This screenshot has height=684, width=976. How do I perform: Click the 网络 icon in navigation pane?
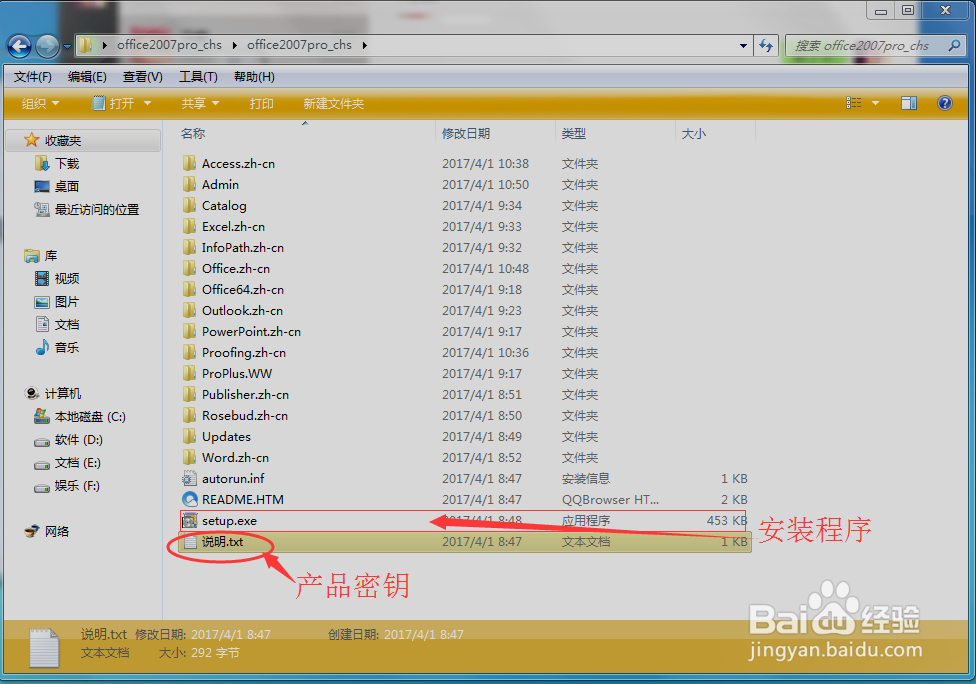tap(32, 532)
